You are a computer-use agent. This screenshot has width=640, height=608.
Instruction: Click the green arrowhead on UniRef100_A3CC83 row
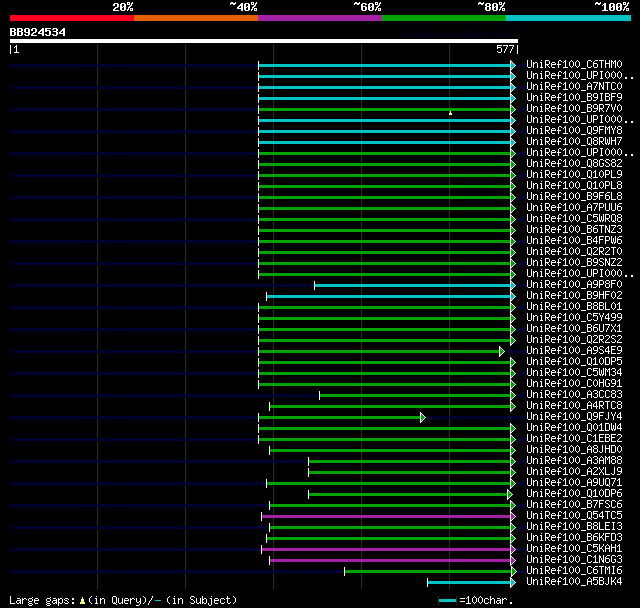tap(513, 395)
